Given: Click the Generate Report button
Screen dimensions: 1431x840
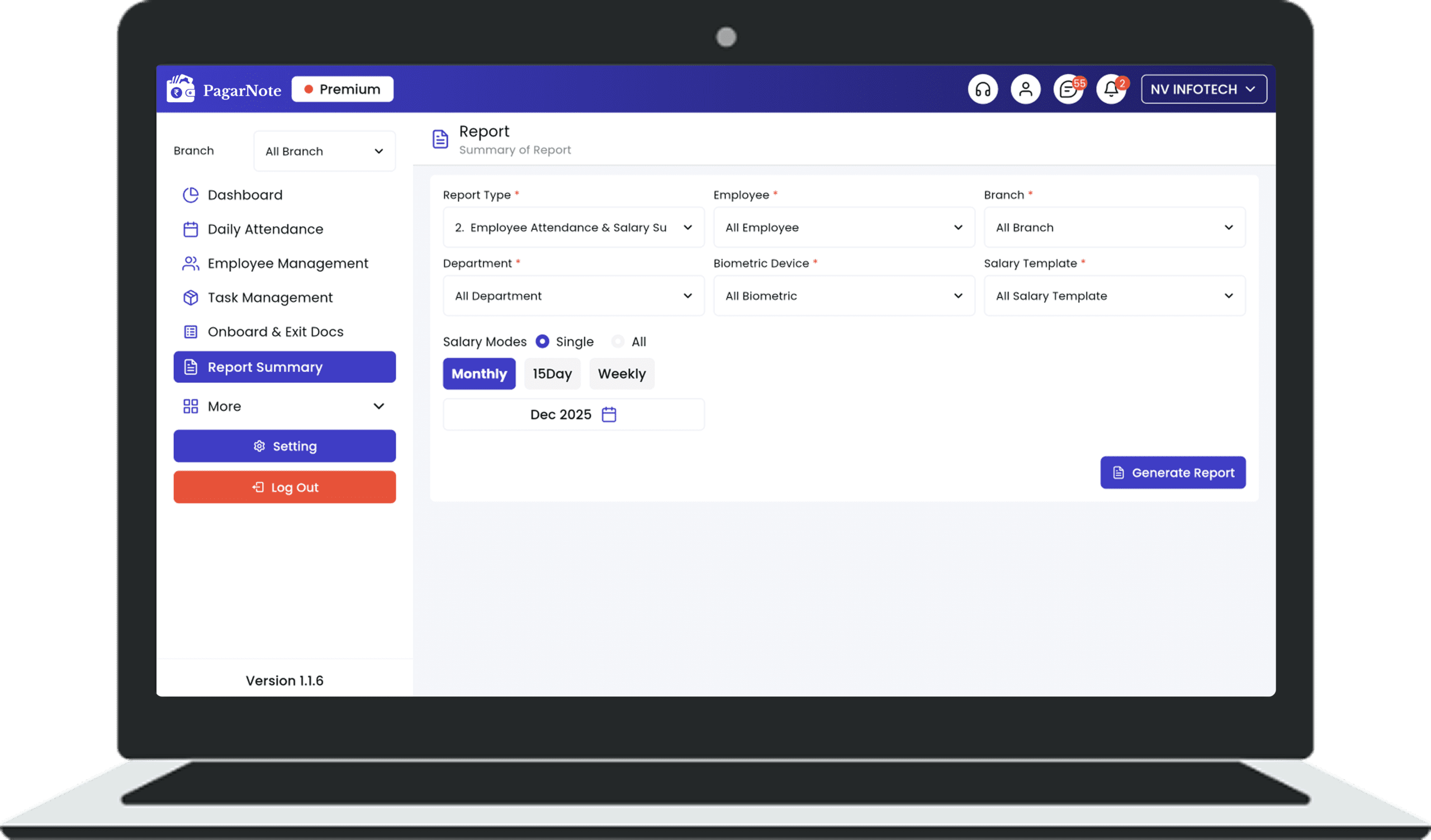Looking at the screenshot, I should click(x=1173, y=472).
